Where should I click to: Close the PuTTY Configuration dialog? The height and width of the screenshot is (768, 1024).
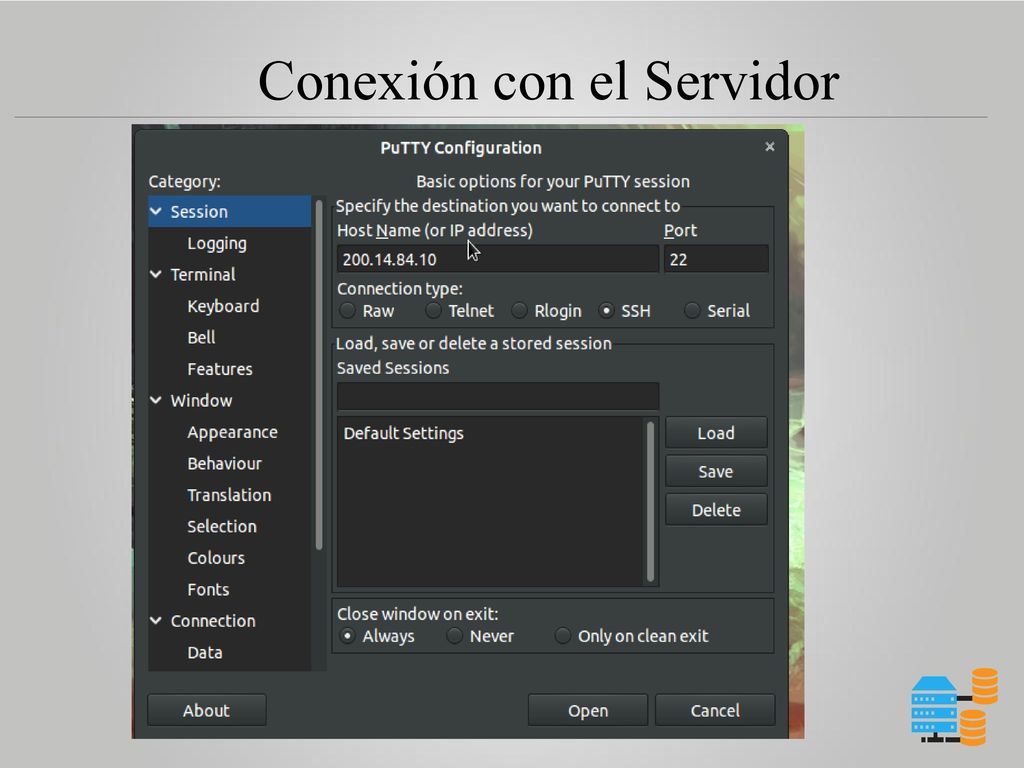point(769,147)
